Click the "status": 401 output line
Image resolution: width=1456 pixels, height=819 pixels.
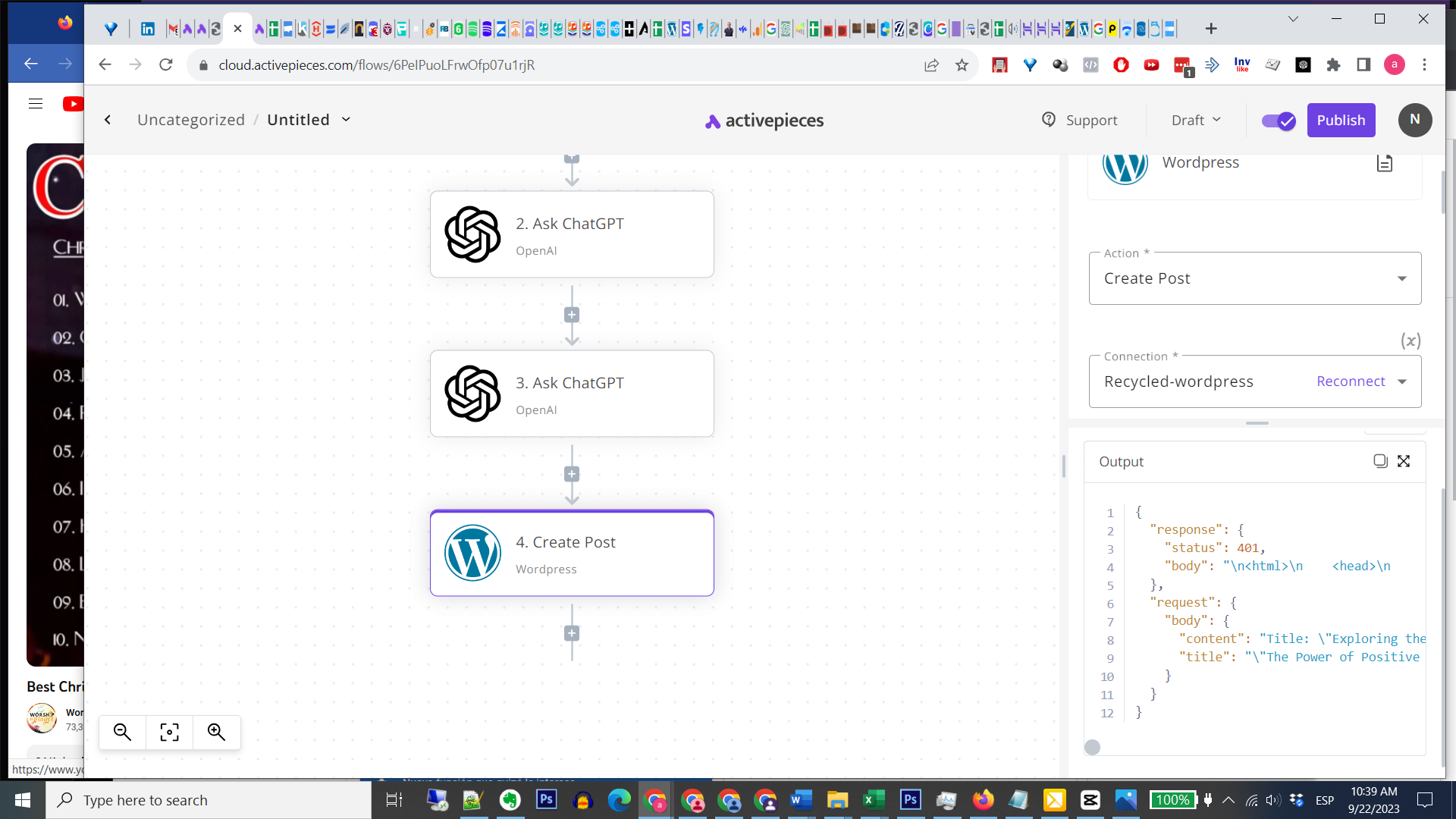coord(1214,548)
